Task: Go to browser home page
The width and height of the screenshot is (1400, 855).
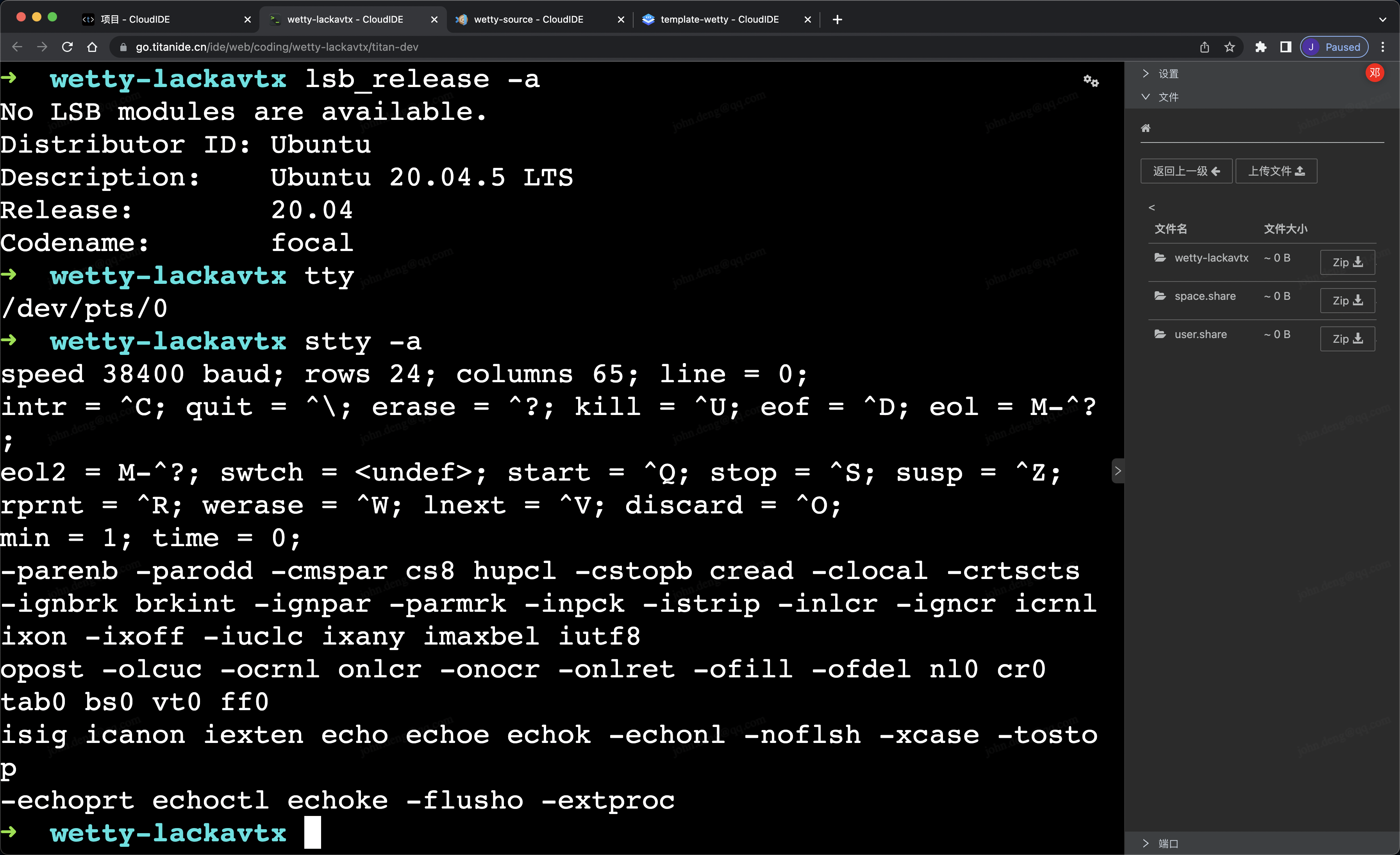Action: coord(92,47)
